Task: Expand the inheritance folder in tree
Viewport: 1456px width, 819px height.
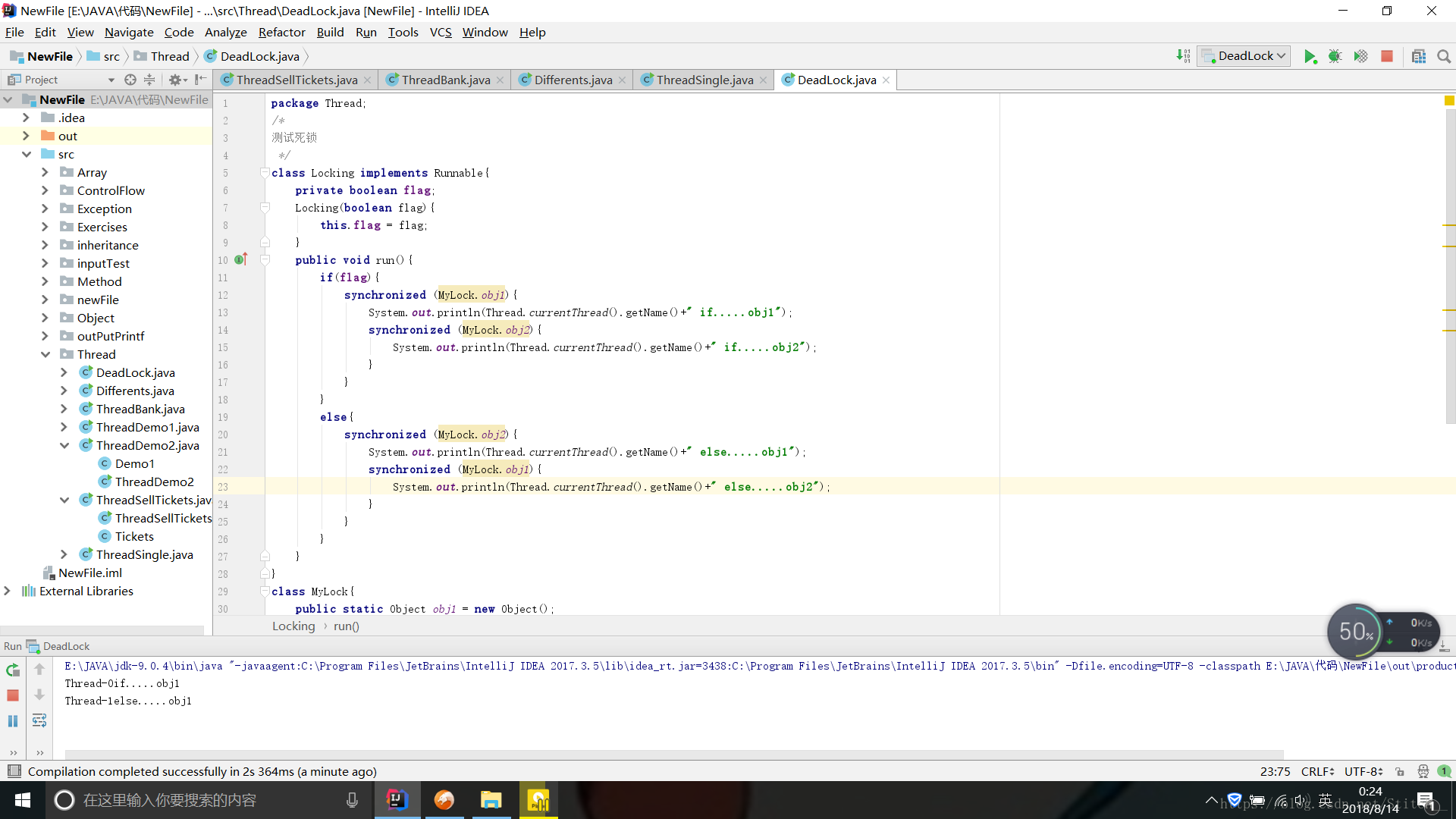Action: click(45, 245)
